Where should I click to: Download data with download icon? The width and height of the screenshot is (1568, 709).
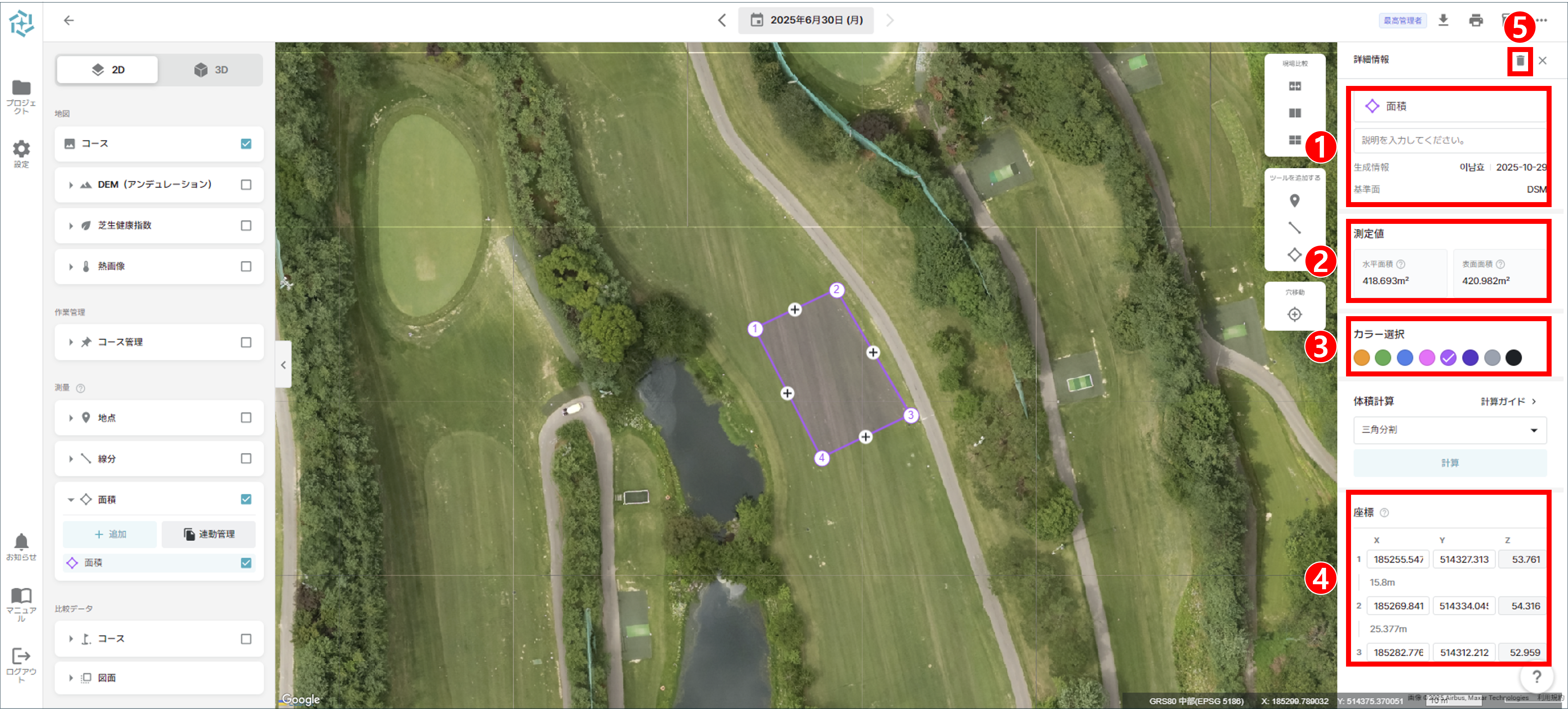click(1443, 20)
